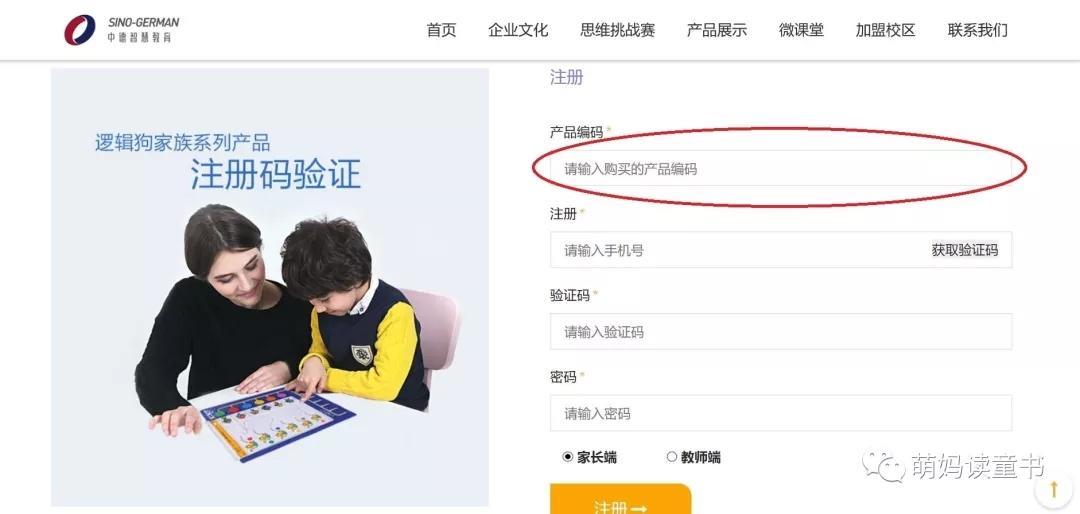This screenshot has width=1080, height=514.
Task: Click the orange 注册 submit button
Action: coord(621,499)
